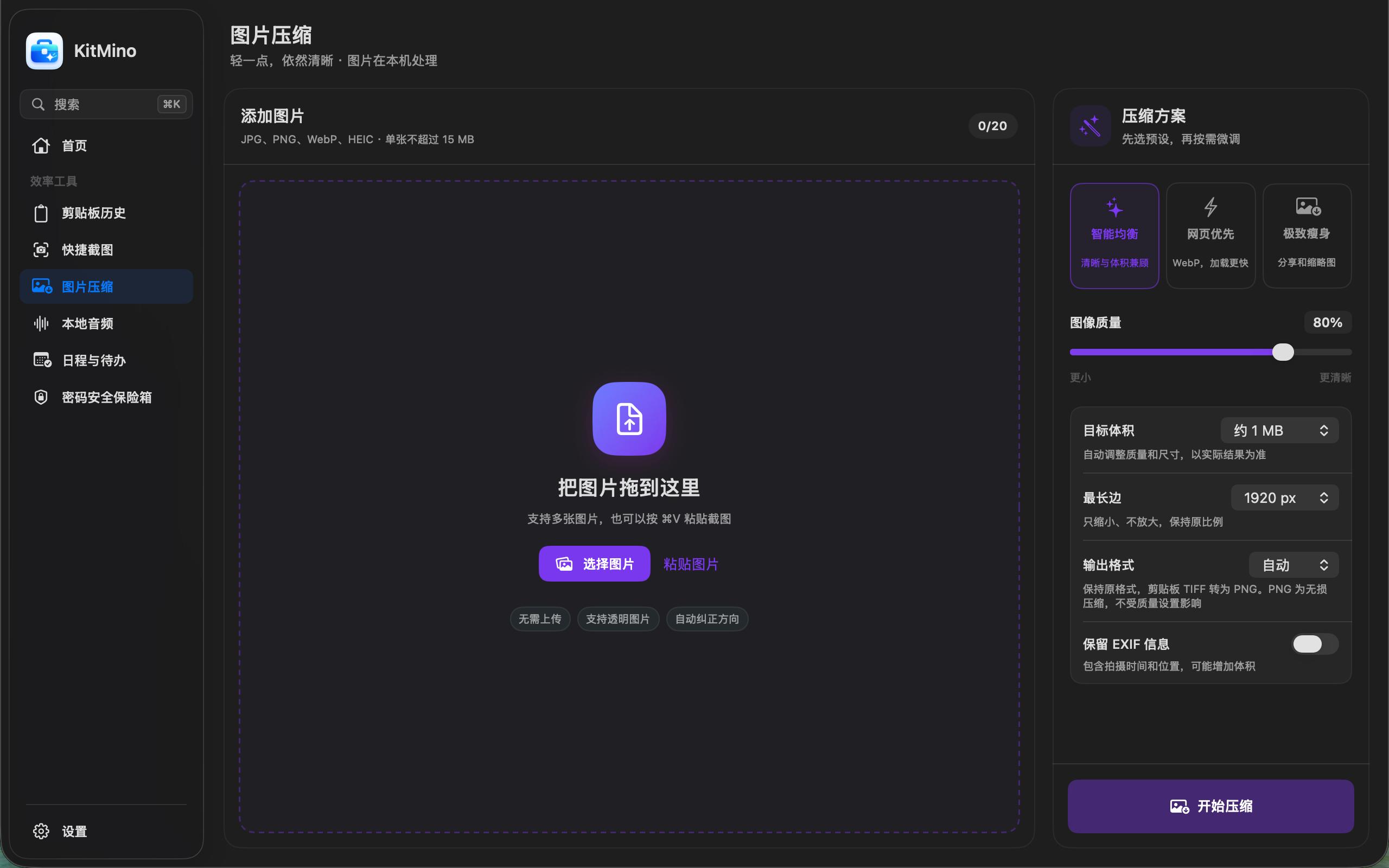Click the 开始压缩 button
Screen dimensions: 1389x868
(x=1210, y=806)
